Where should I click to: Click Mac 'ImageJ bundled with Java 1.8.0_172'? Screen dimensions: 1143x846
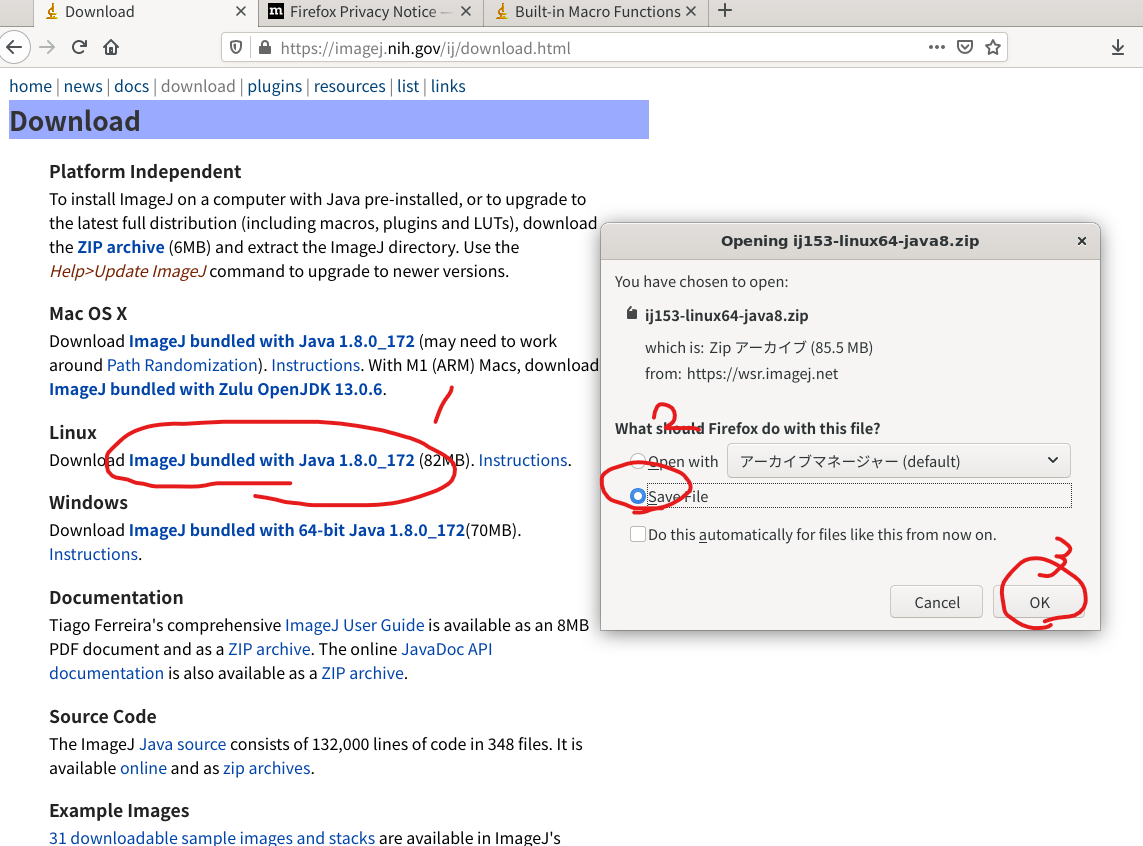(271, 341)
